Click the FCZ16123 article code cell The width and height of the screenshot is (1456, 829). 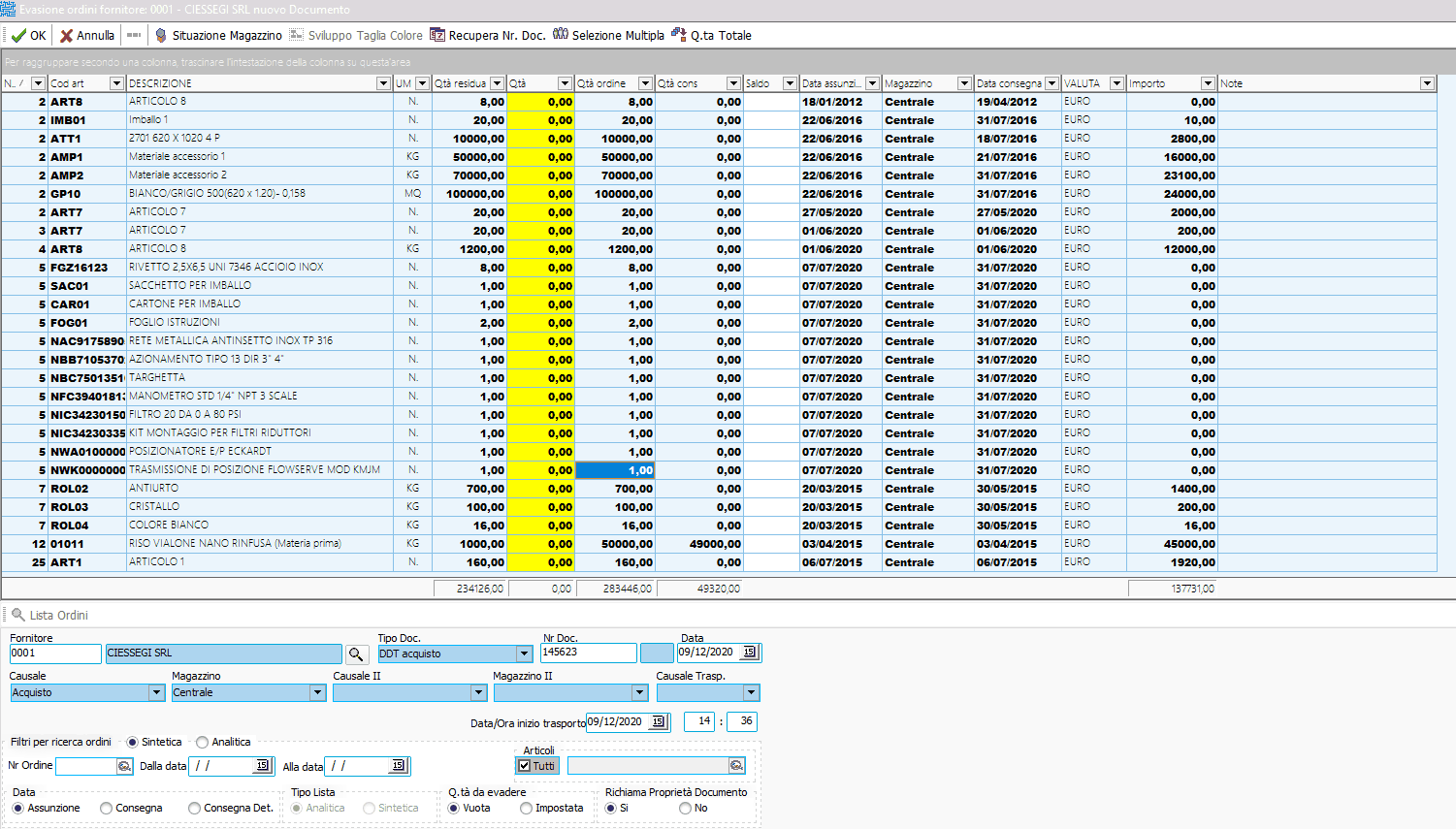(x=87, y=268)
